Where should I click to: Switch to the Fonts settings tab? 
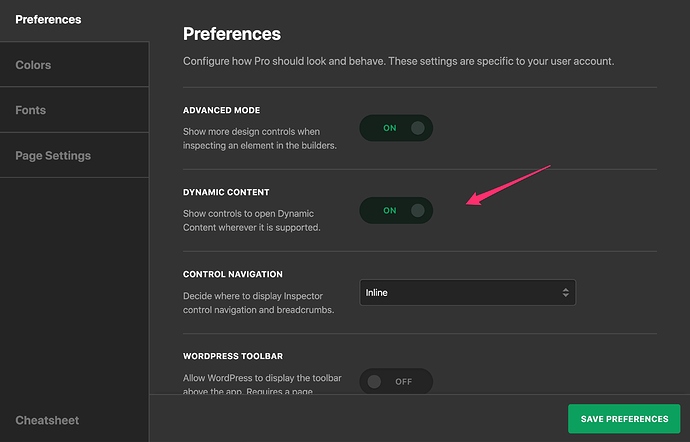[30, 110]
